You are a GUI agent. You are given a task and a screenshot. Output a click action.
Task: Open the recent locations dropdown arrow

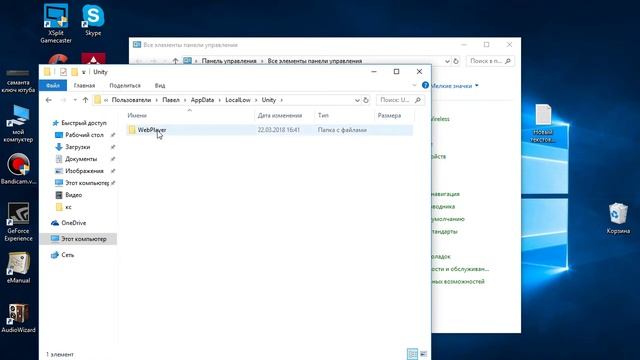pyautogui.click(x=75, y=100)
